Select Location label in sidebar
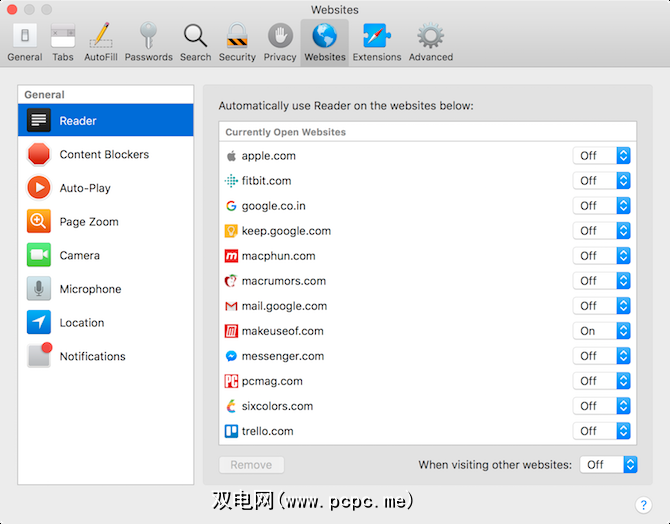Screen dimensions: 670x524 [x=82, y=323]
